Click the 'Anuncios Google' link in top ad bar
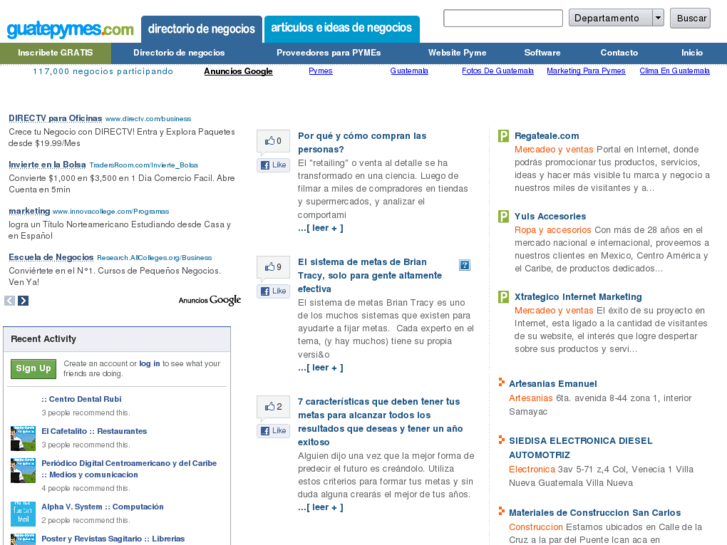Image resolution: width=727 pixels, height=545 pixels. click(238, 71)
